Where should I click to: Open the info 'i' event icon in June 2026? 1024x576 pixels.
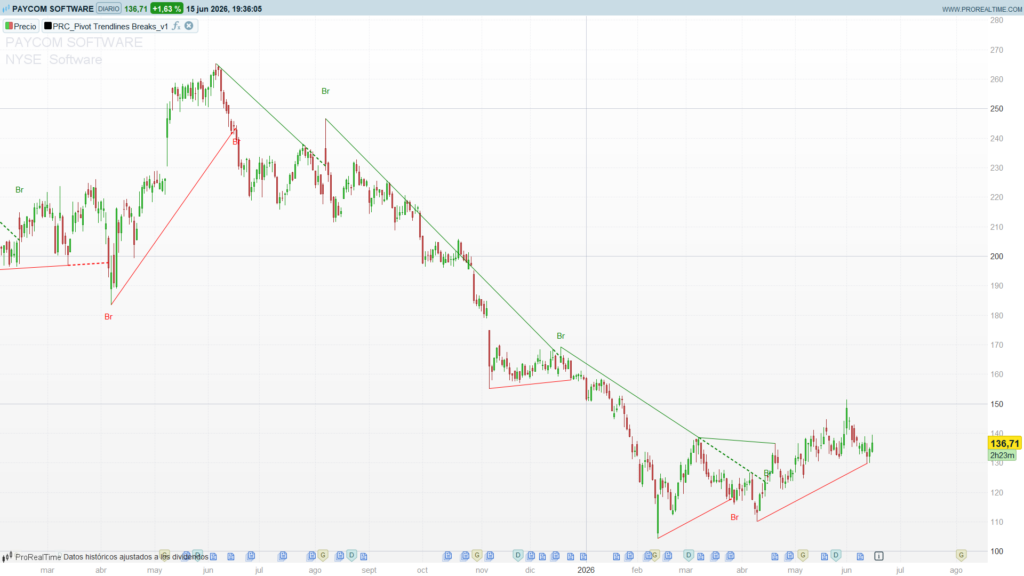[x=879, y=556]
